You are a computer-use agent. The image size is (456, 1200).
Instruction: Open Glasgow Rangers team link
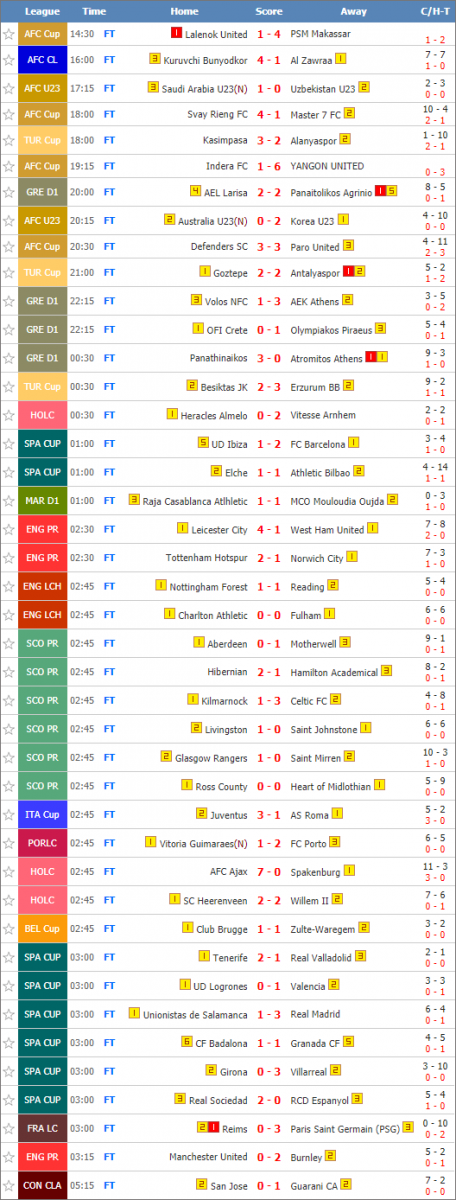point(212,758)
